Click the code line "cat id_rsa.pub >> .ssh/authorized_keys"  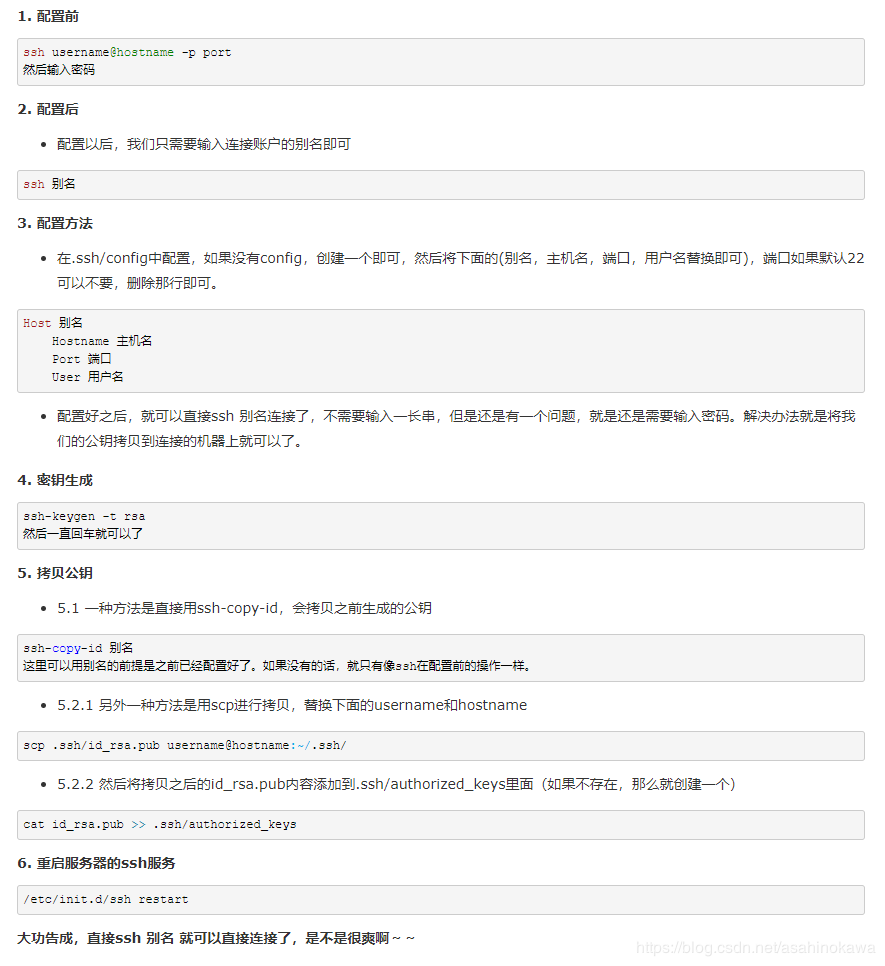(x=160, y=824)
